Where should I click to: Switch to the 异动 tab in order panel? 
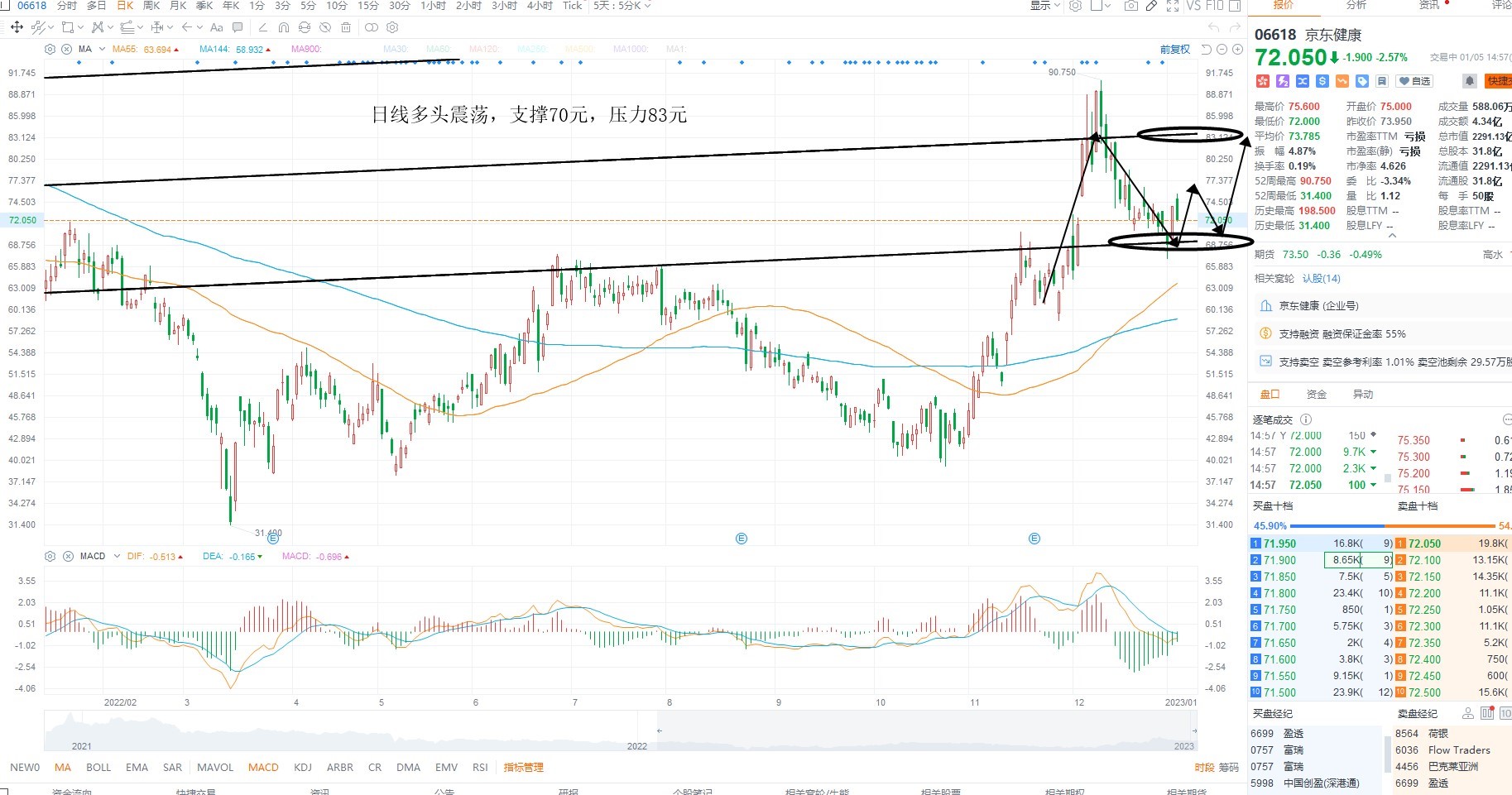(1363, 395)
